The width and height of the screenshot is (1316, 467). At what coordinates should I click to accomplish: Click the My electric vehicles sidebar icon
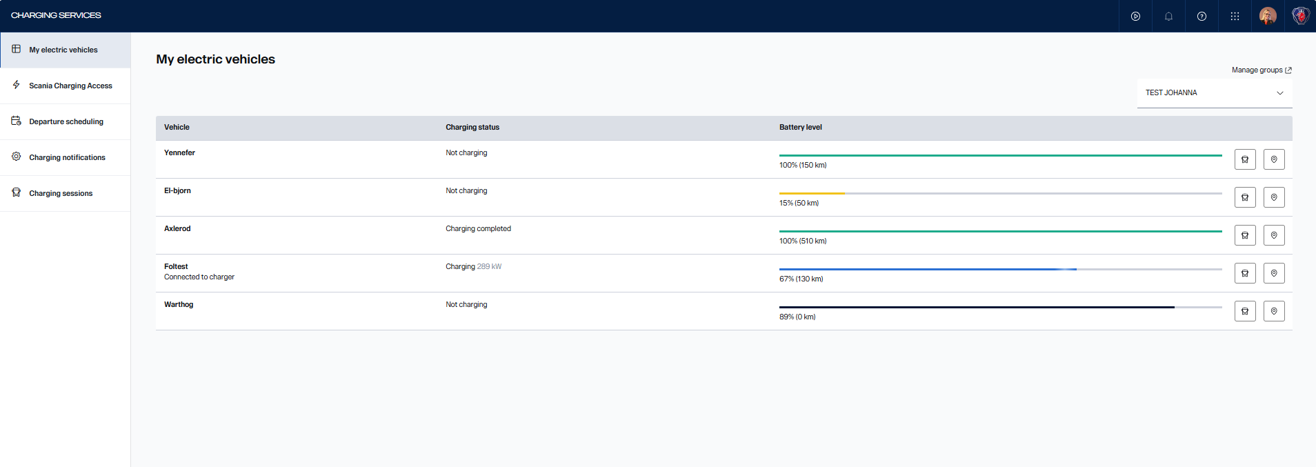(16, 49)
